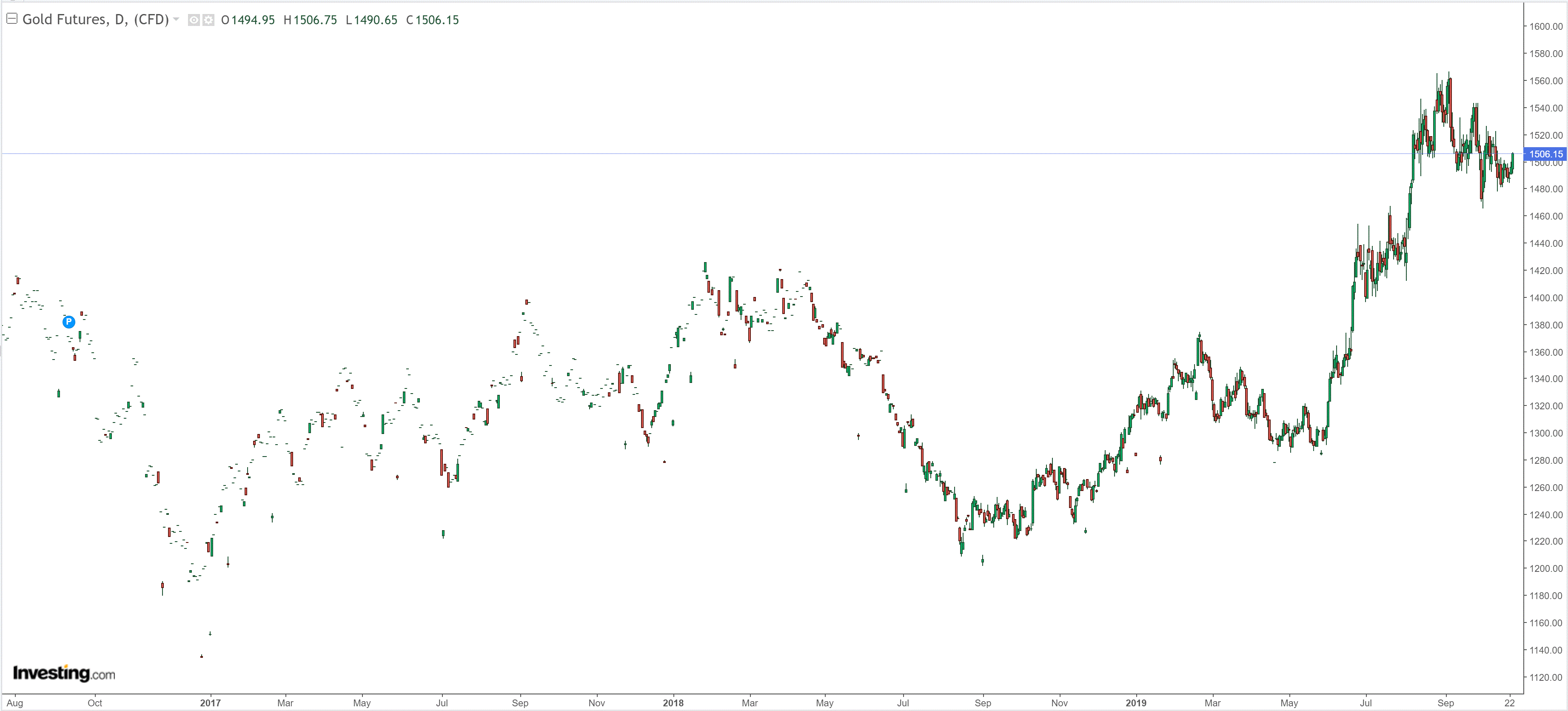This screenshot has width=1568, height=711.
Task: Collapse the Gold Futures legend box
Action: point(11,19)
